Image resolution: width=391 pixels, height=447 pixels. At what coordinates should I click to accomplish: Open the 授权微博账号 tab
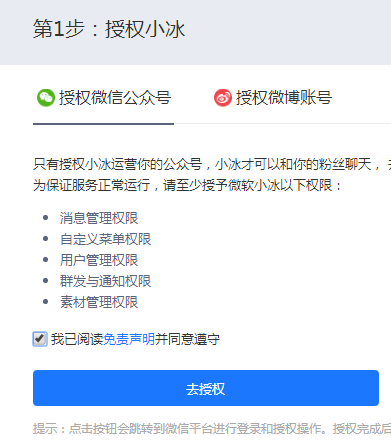[273, 98]
